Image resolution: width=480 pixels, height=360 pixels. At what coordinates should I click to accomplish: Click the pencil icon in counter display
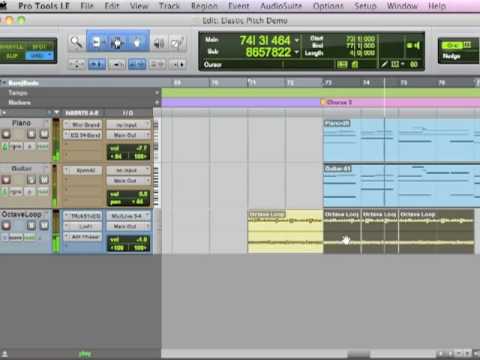click(384, 64)
